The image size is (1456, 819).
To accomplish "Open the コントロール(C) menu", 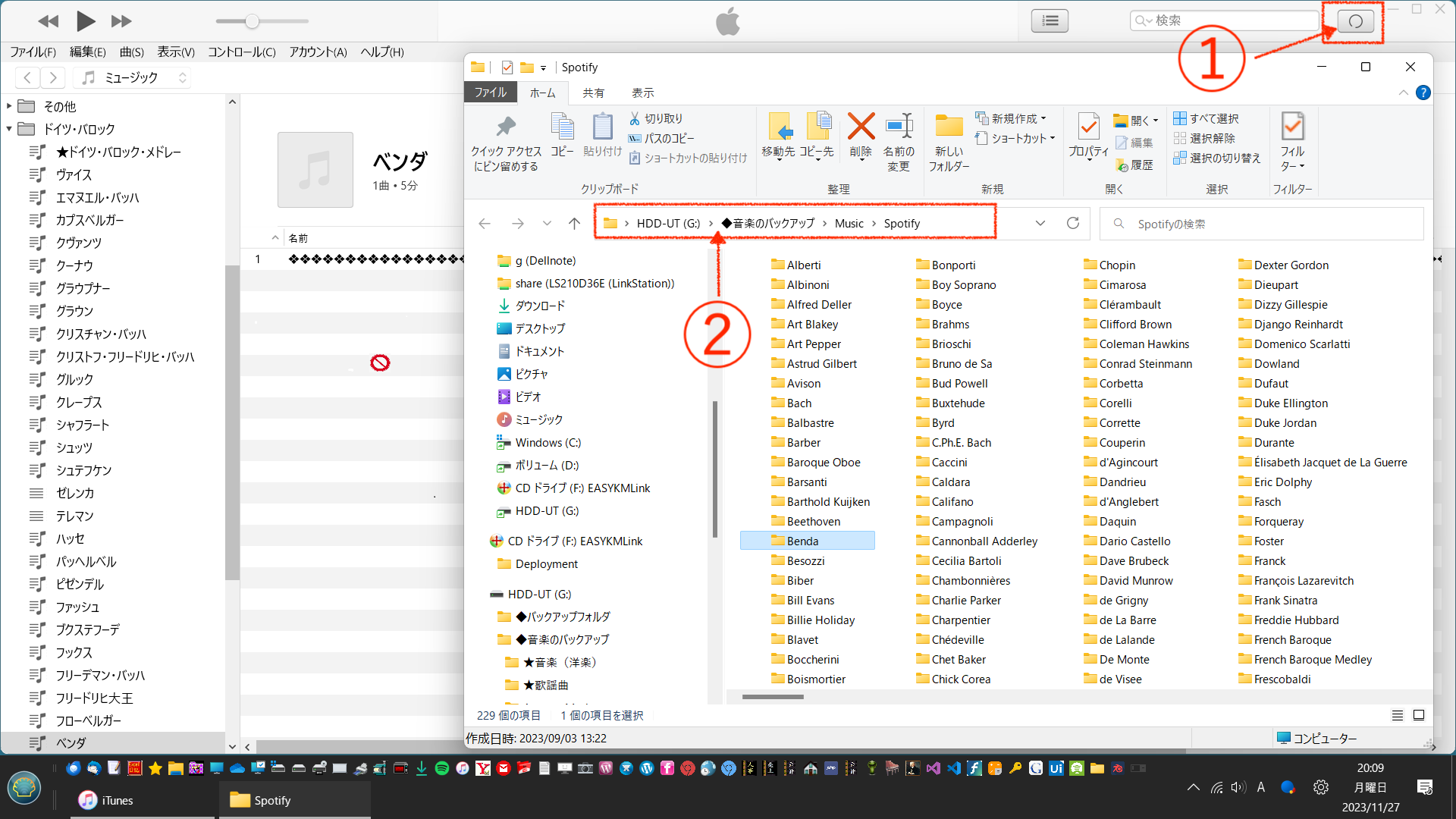I will coord(241,52).
